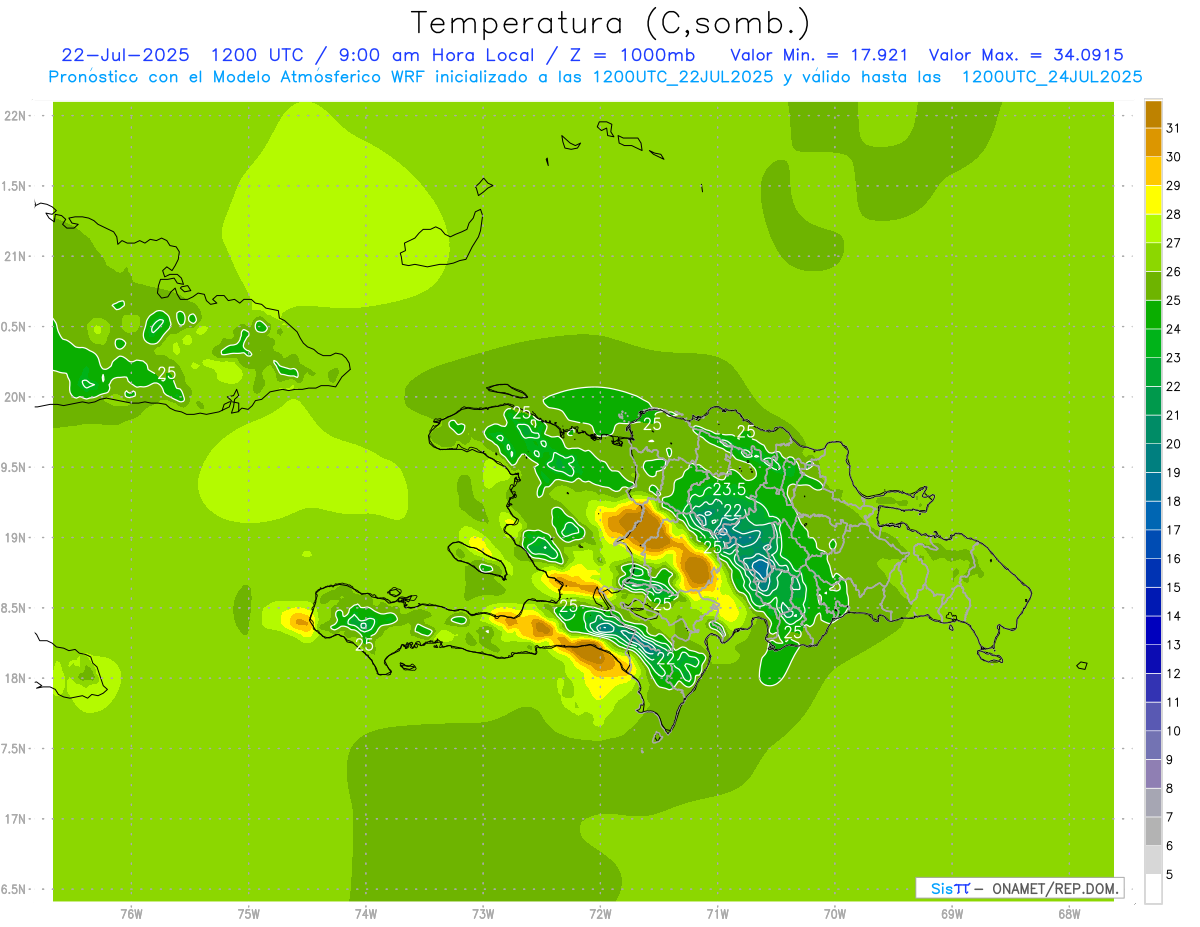Click the legend value "24"
1200x927 pixels.
click(x=1174, y=329)
